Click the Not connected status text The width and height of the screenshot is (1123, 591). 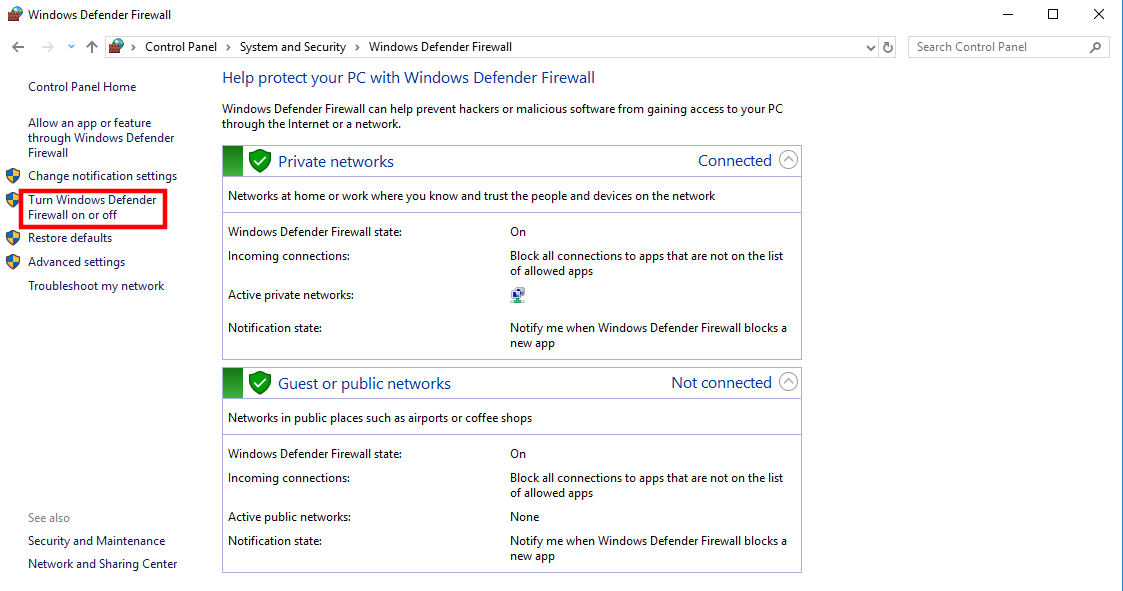click(x=721, y=383)
